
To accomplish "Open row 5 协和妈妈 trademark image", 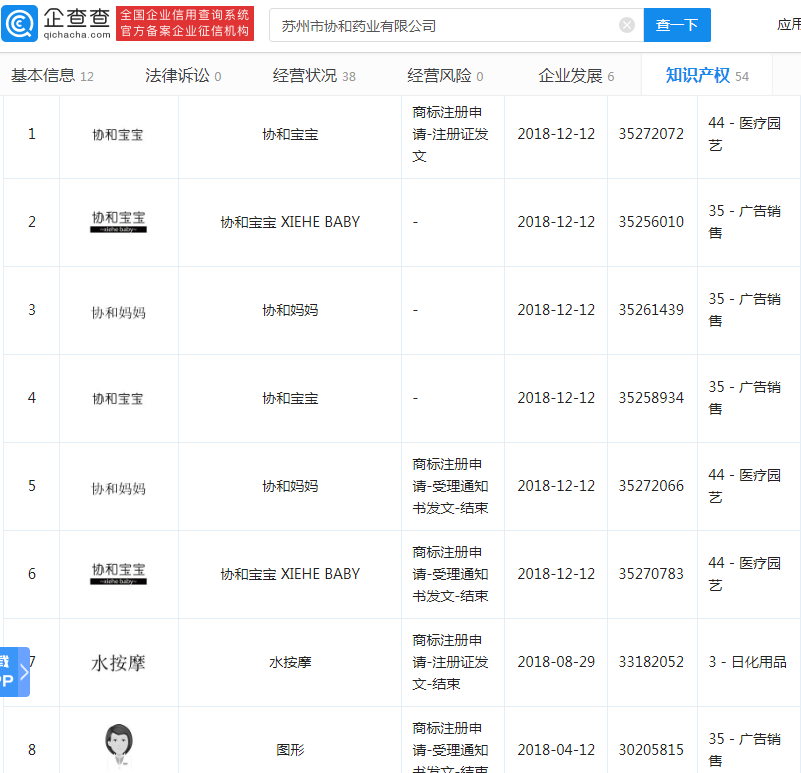I will coord(119,488).
